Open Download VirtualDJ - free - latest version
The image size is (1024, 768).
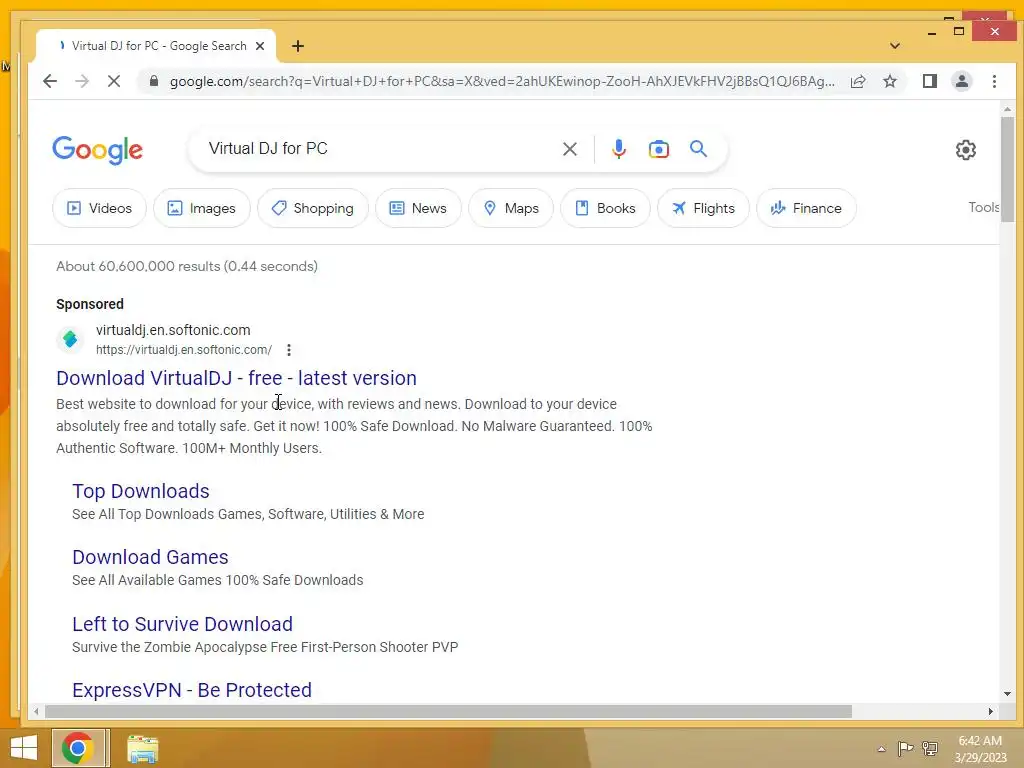pos(236,378)
